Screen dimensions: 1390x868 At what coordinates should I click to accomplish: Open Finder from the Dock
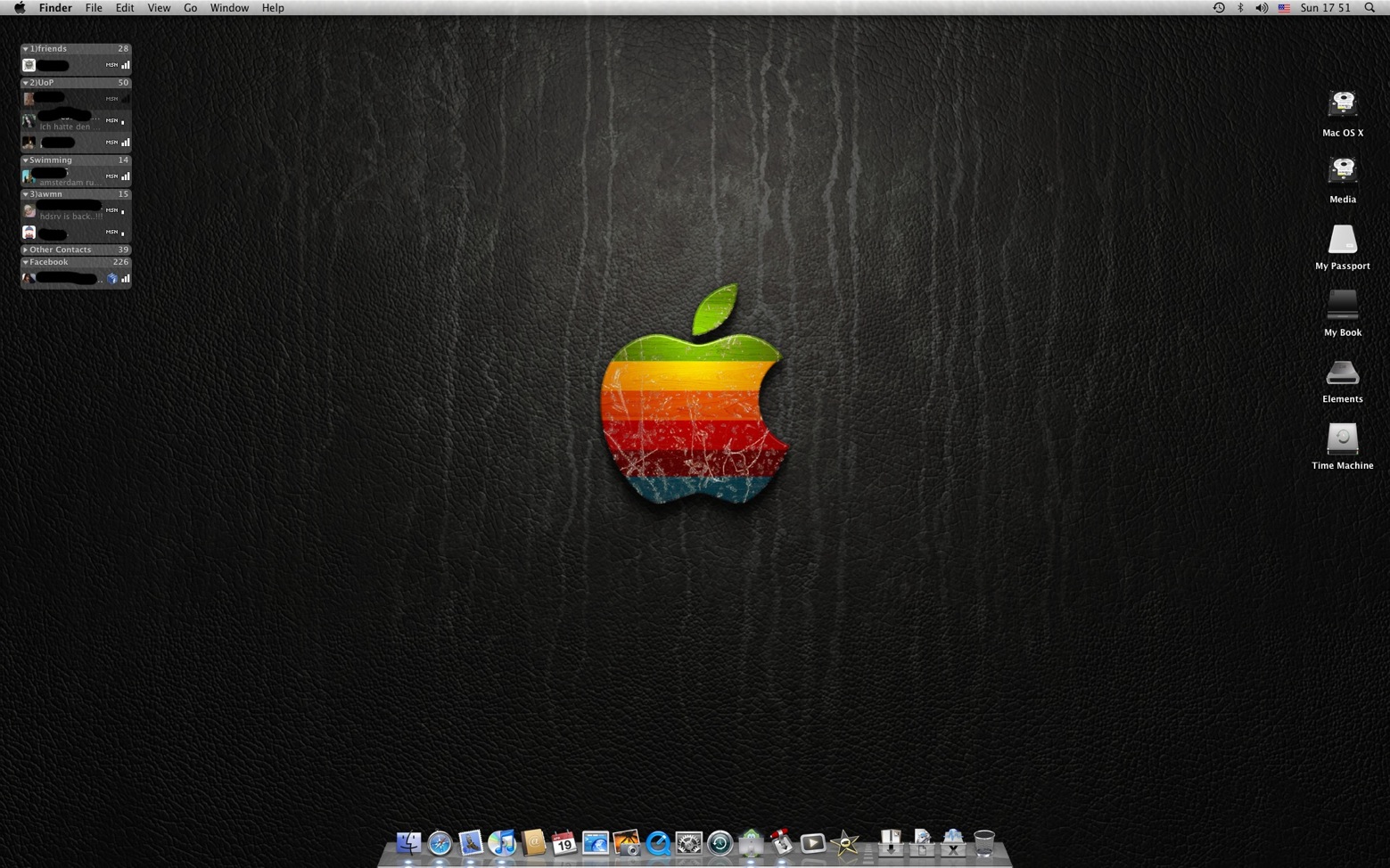click(408, 842)
